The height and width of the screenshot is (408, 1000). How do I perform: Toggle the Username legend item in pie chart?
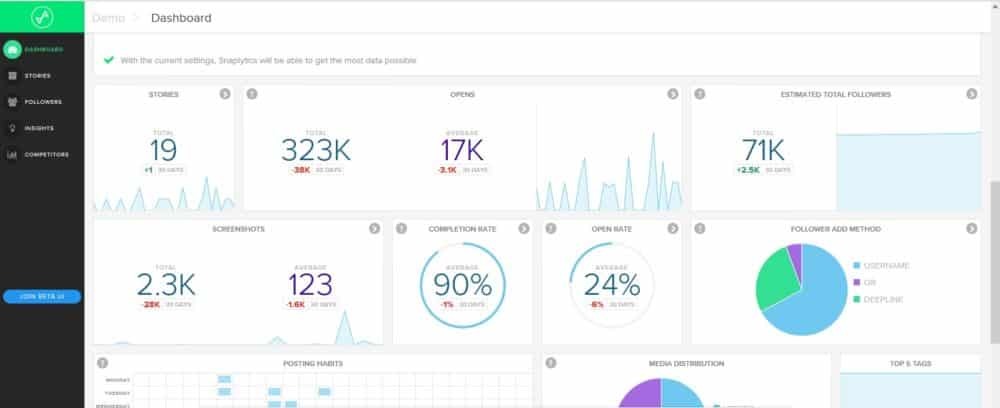881,265
